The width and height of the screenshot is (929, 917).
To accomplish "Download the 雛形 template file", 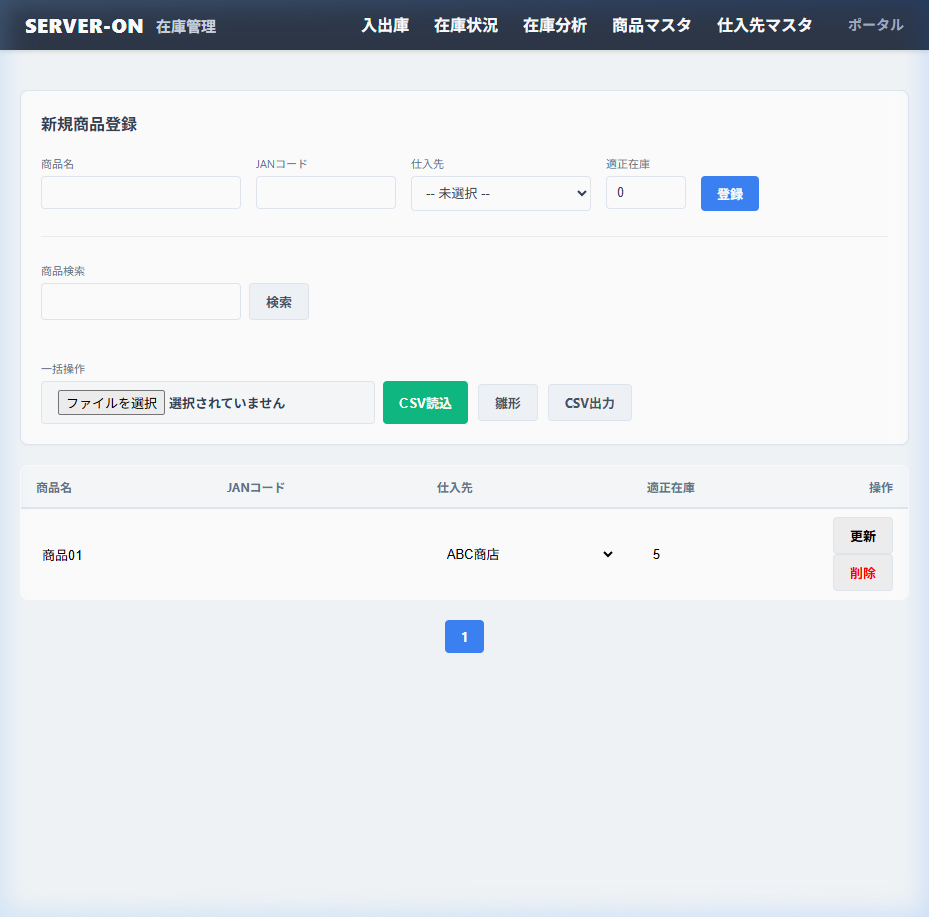I will [x=507, y=402].
